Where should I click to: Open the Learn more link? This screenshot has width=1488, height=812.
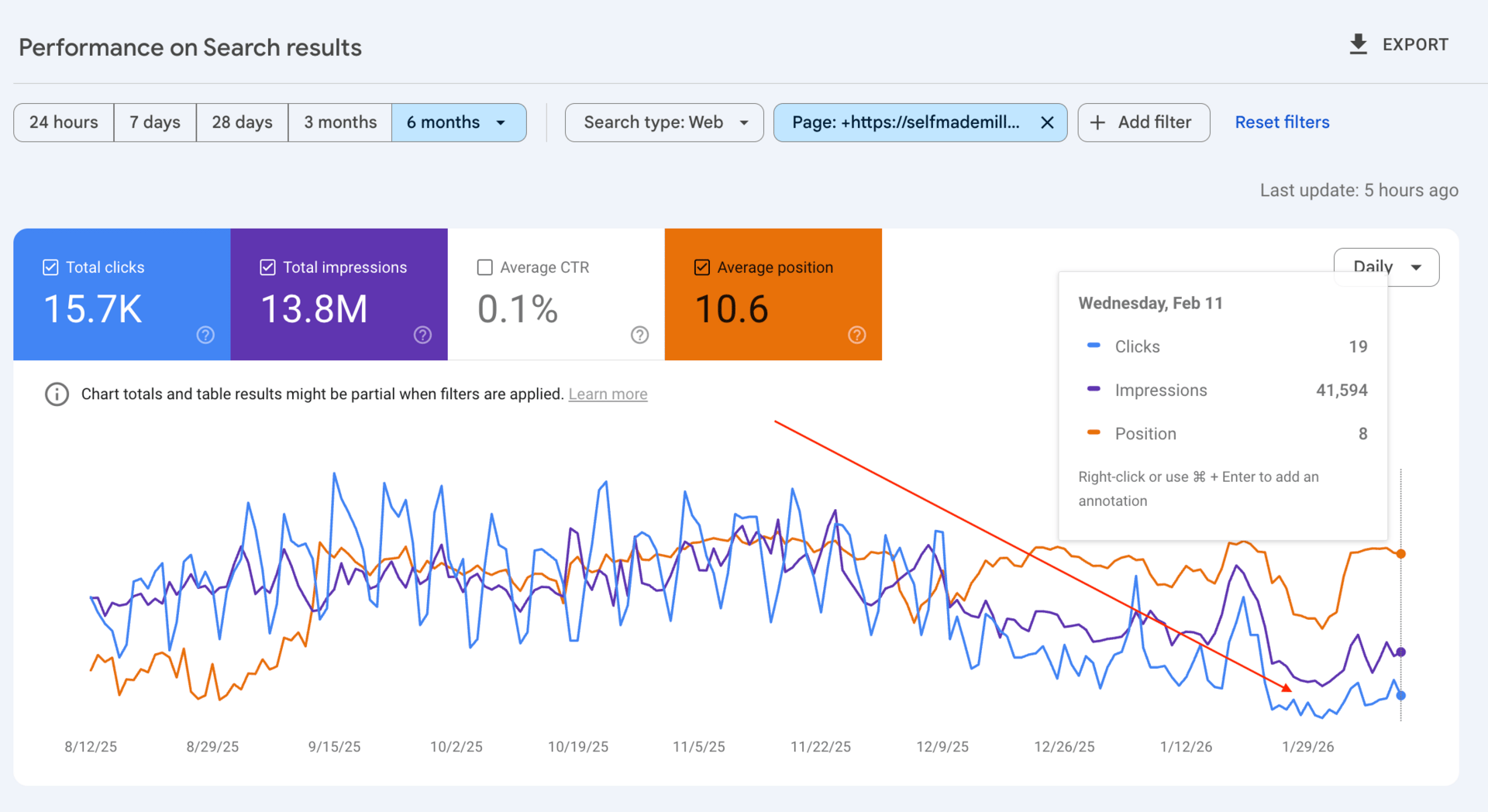click(608, 394)
